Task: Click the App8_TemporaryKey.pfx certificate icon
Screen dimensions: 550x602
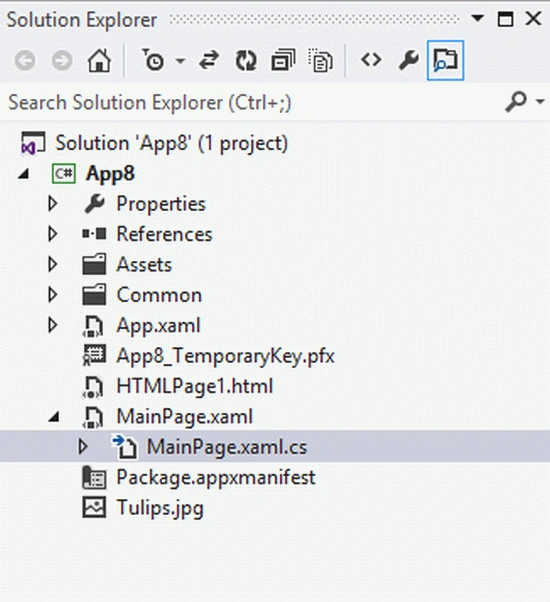Action: [94, 355]
